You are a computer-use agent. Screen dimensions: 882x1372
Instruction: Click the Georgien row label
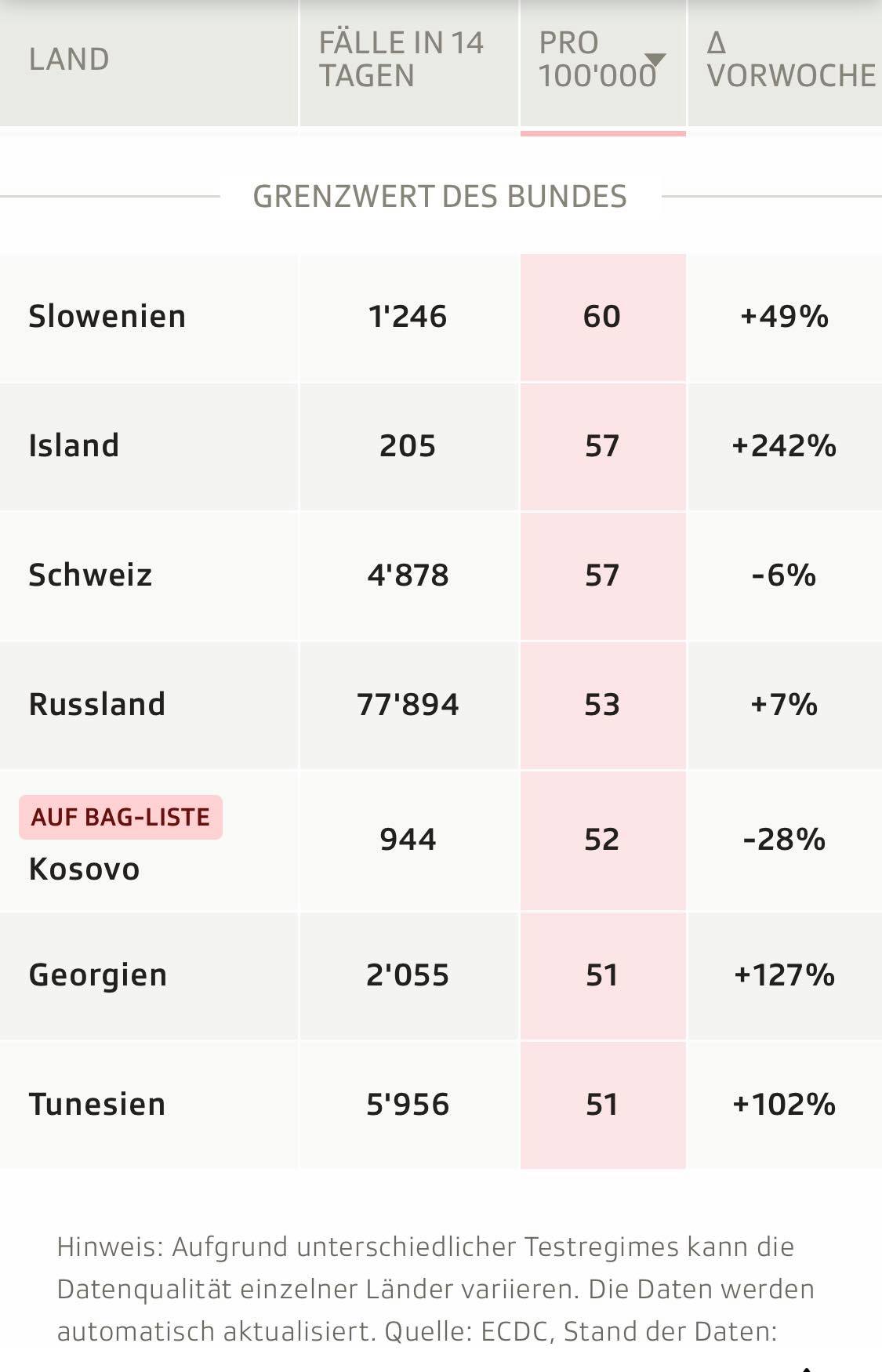point(98,975)
